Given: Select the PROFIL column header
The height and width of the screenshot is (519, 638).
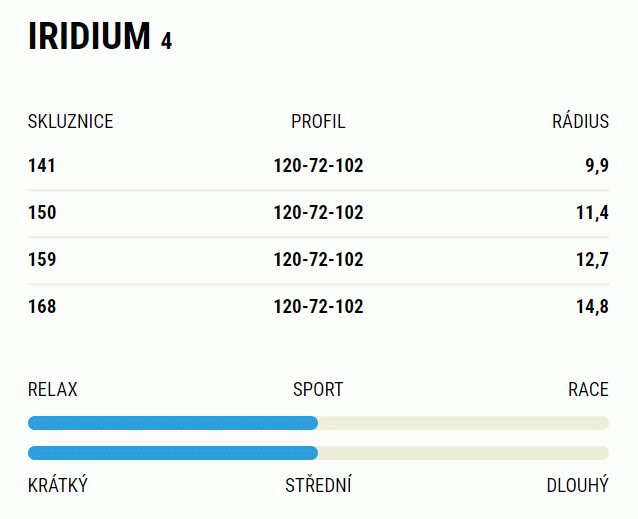Looking at the screenshot, I should pyautogui.click(x=318, y=122).
